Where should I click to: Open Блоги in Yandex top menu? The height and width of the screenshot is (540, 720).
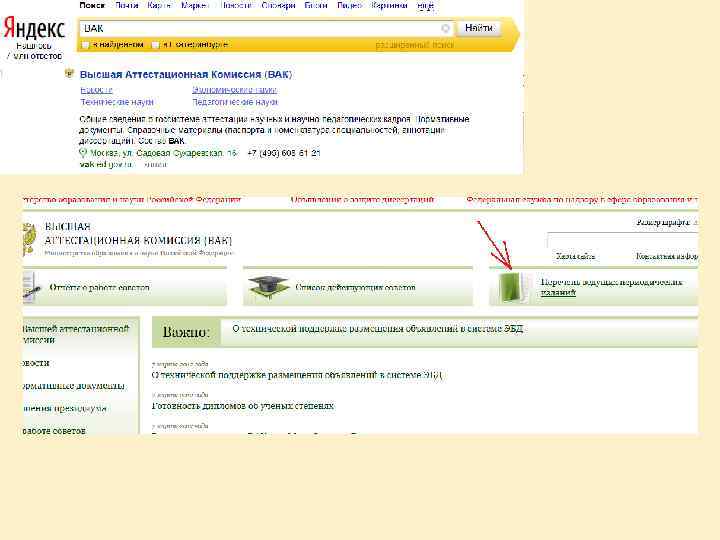pyautogui.click(x=316, y=6)
